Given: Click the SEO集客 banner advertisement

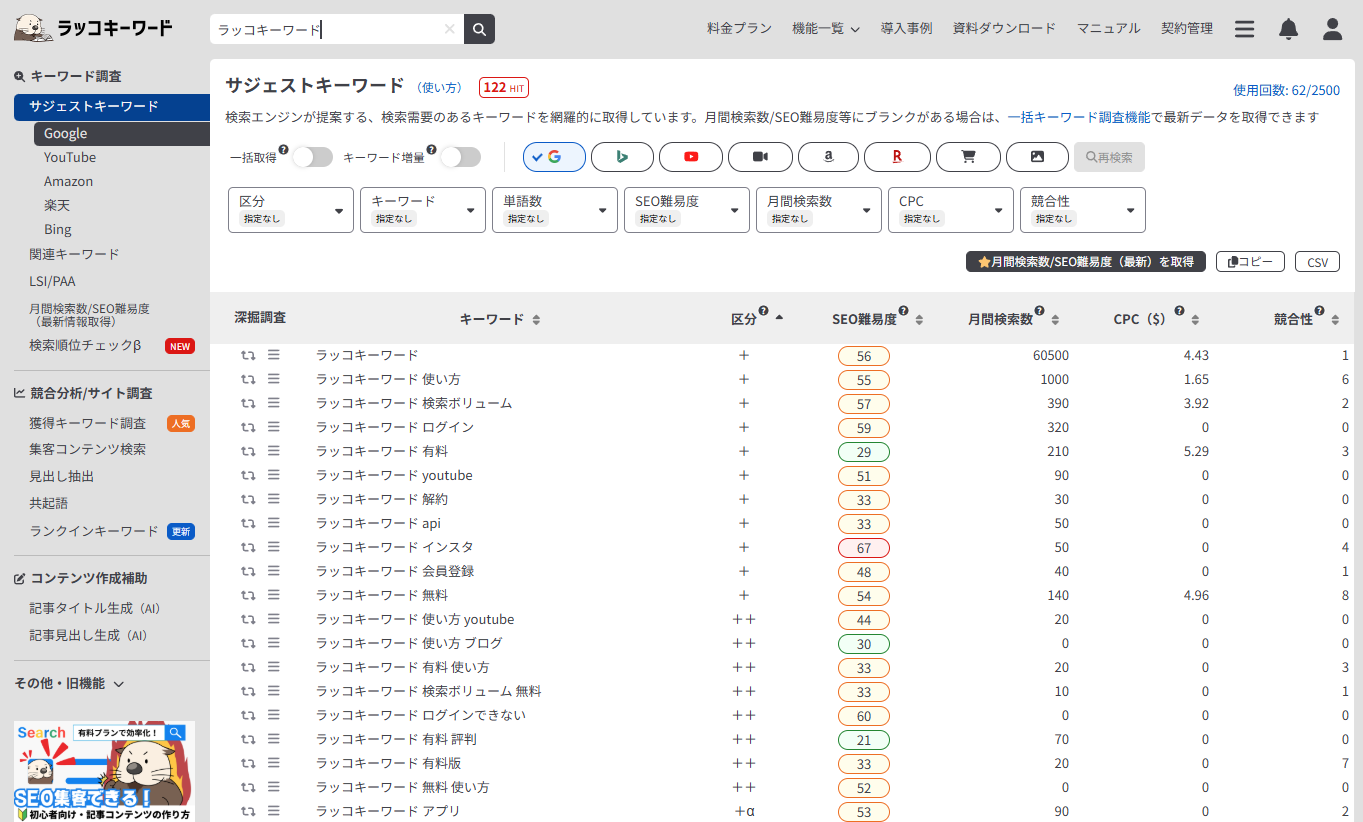Looking at the screenshot, I should click(x=104, y=771).
